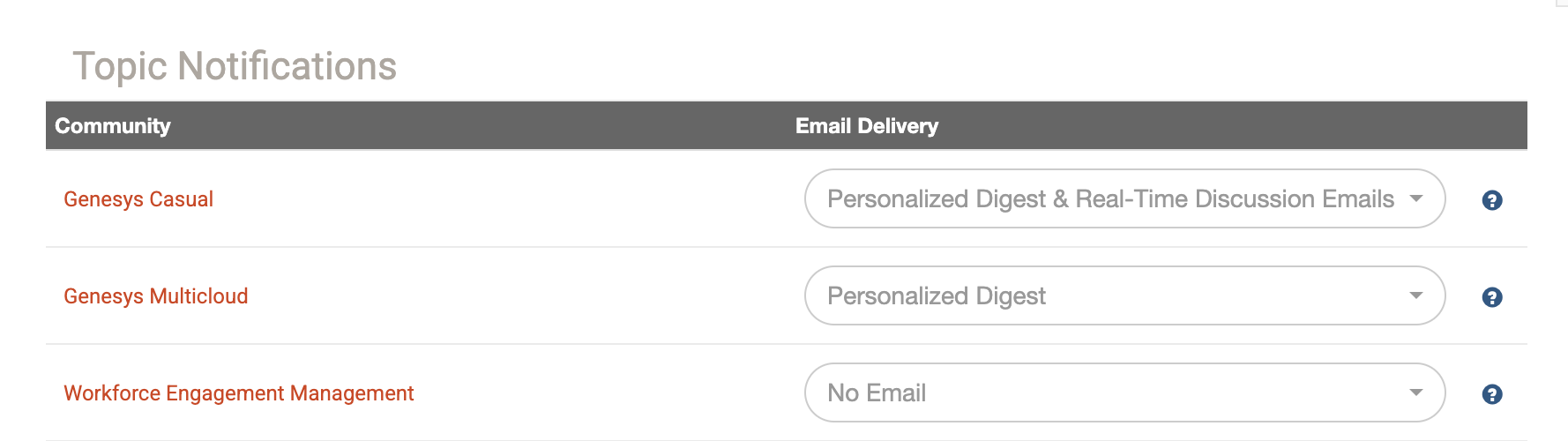Click the caret arrow in Genesys Casual dropdown
The height and width of the screenshot is (441, 1568).
[1415, 198]
